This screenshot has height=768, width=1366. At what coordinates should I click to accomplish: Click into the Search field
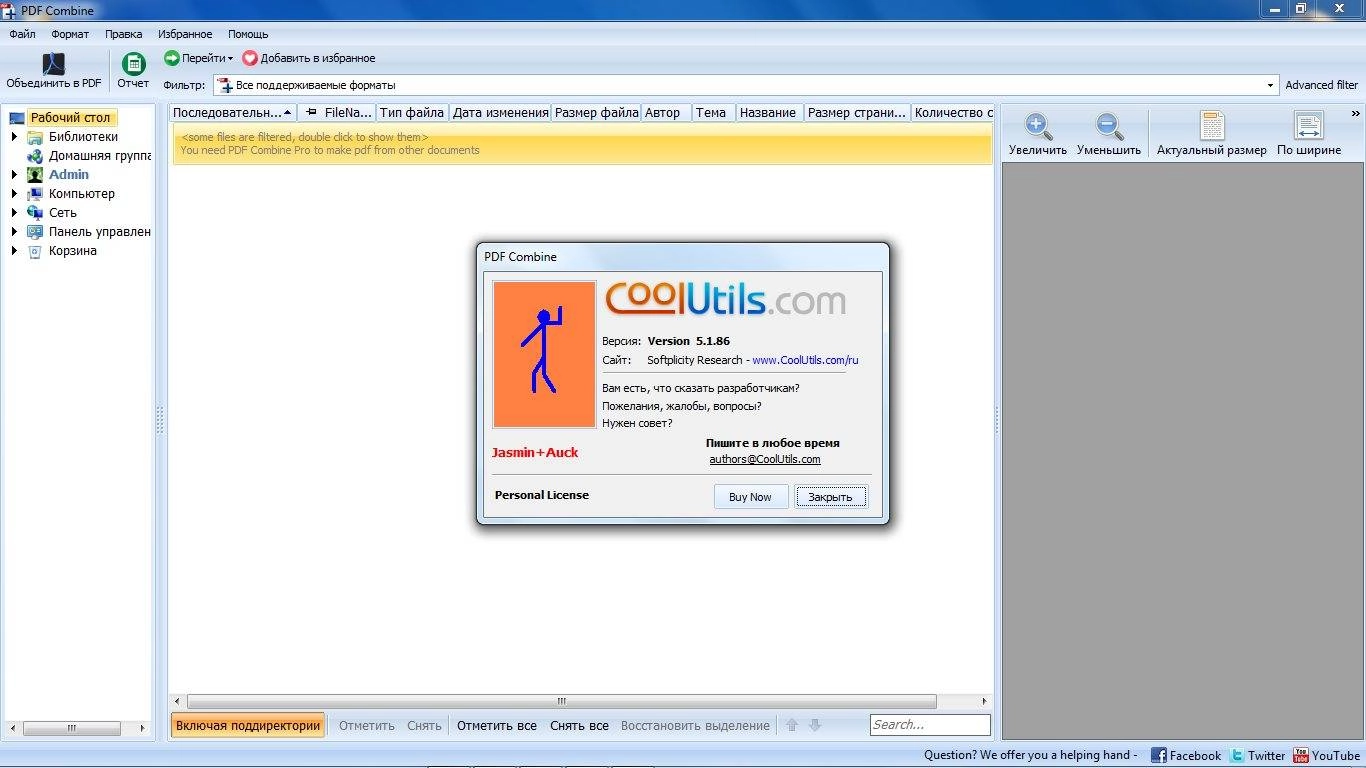930,725
